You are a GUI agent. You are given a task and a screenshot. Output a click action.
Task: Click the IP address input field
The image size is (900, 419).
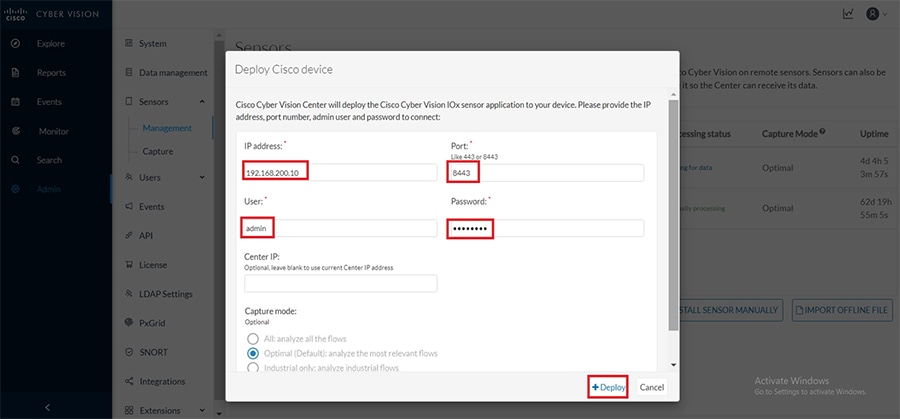(x=340, y=172)
